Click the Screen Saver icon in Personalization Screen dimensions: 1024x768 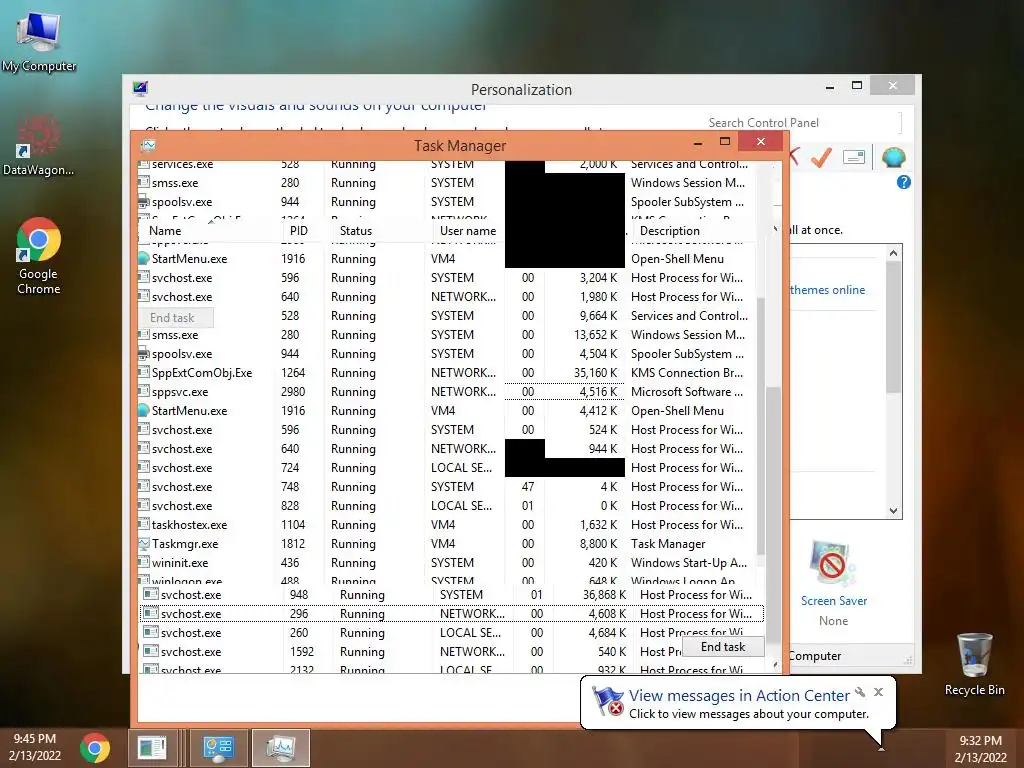pos(833,563)
